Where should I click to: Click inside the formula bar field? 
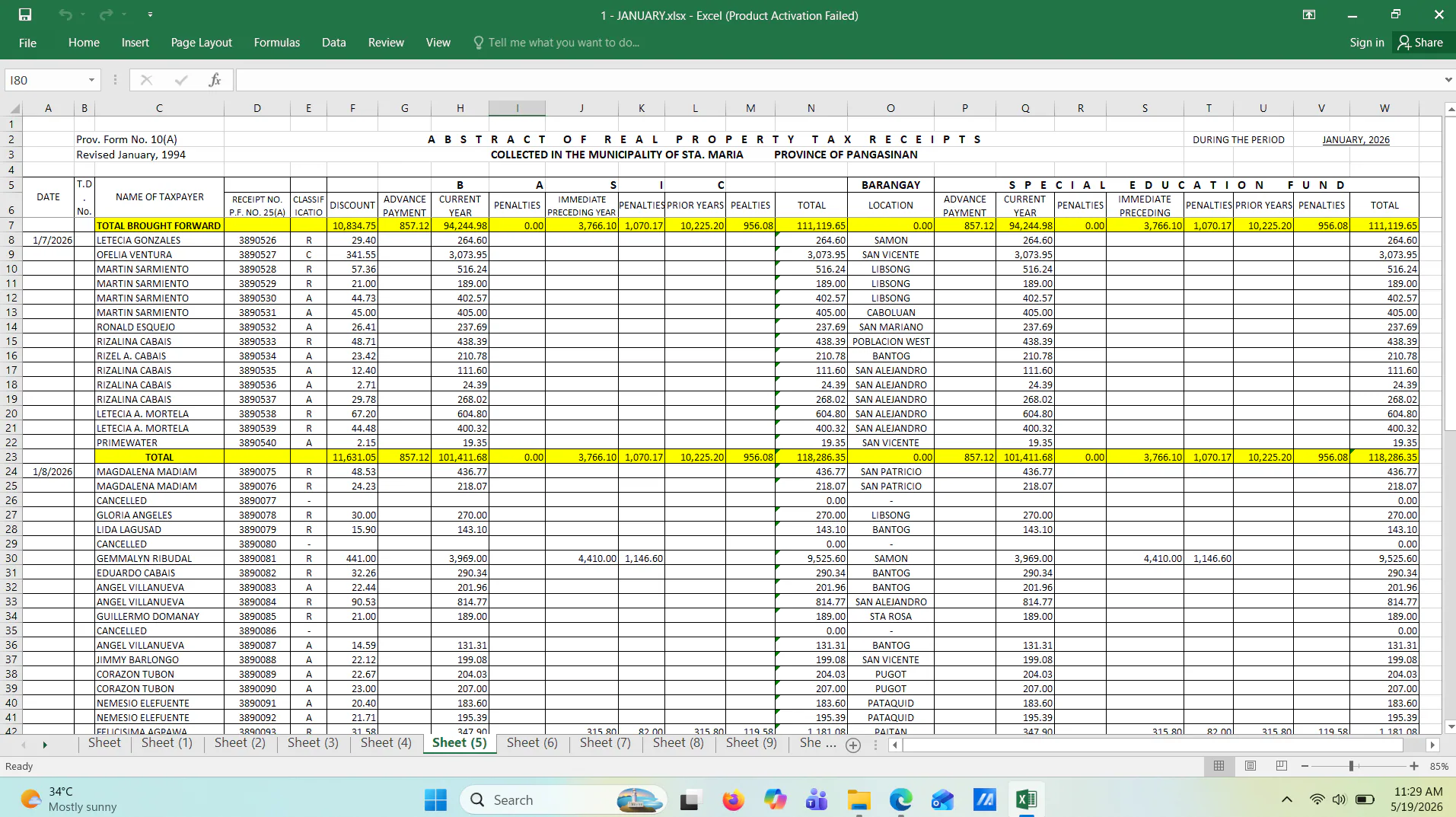(x=837, y=80)
